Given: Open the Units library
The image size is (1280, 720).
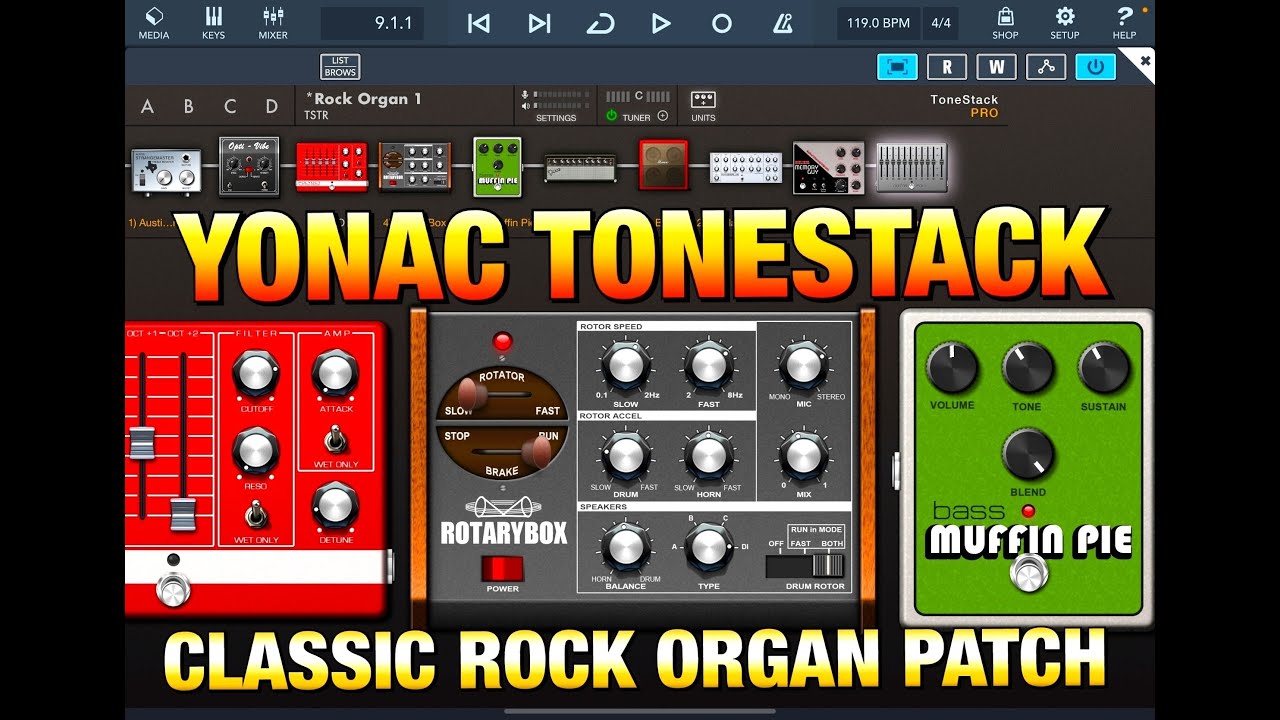Looking at the screenshot, I should coord(703,106).
